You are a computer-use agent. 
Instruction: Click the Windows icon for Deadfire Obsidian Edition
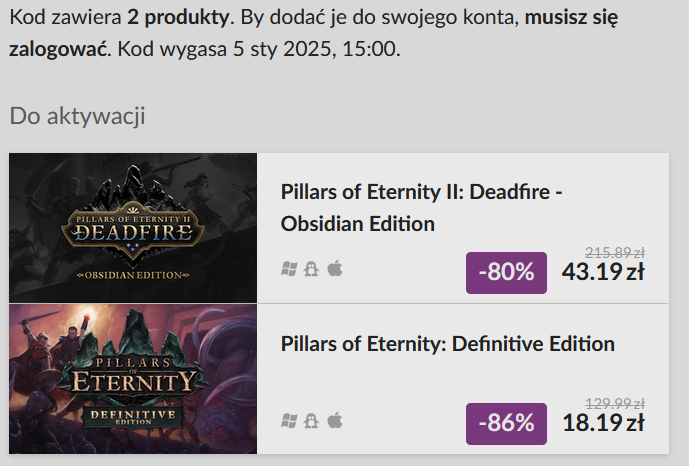pyautogui.click(x=289, y=270)
